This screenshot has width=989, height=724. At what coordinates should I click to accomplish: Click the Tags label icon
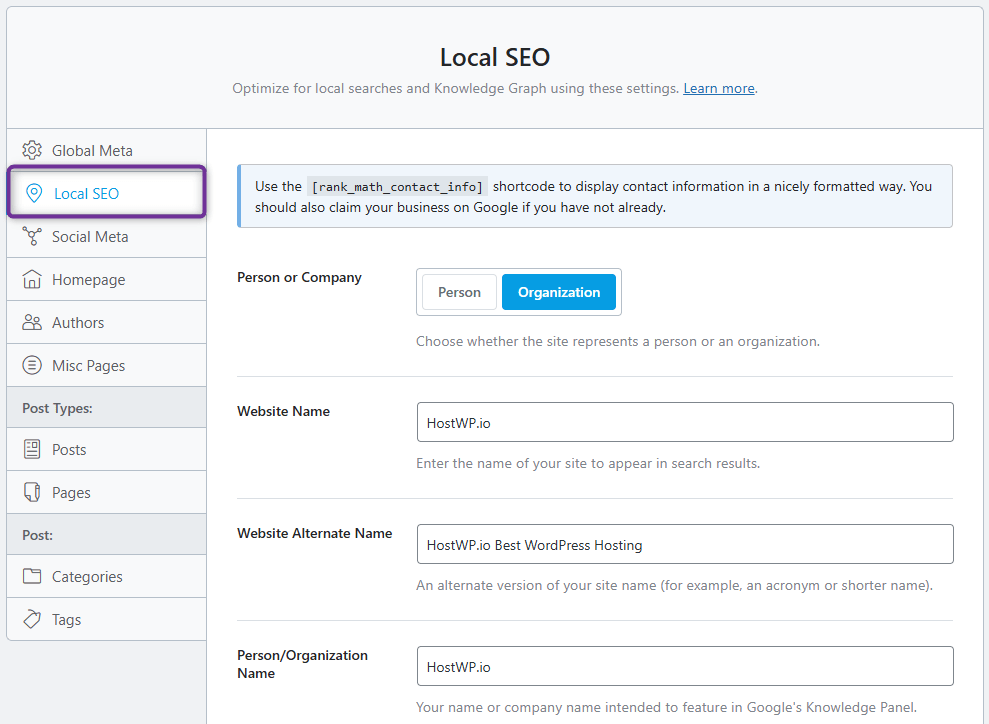tap(32, 619)
